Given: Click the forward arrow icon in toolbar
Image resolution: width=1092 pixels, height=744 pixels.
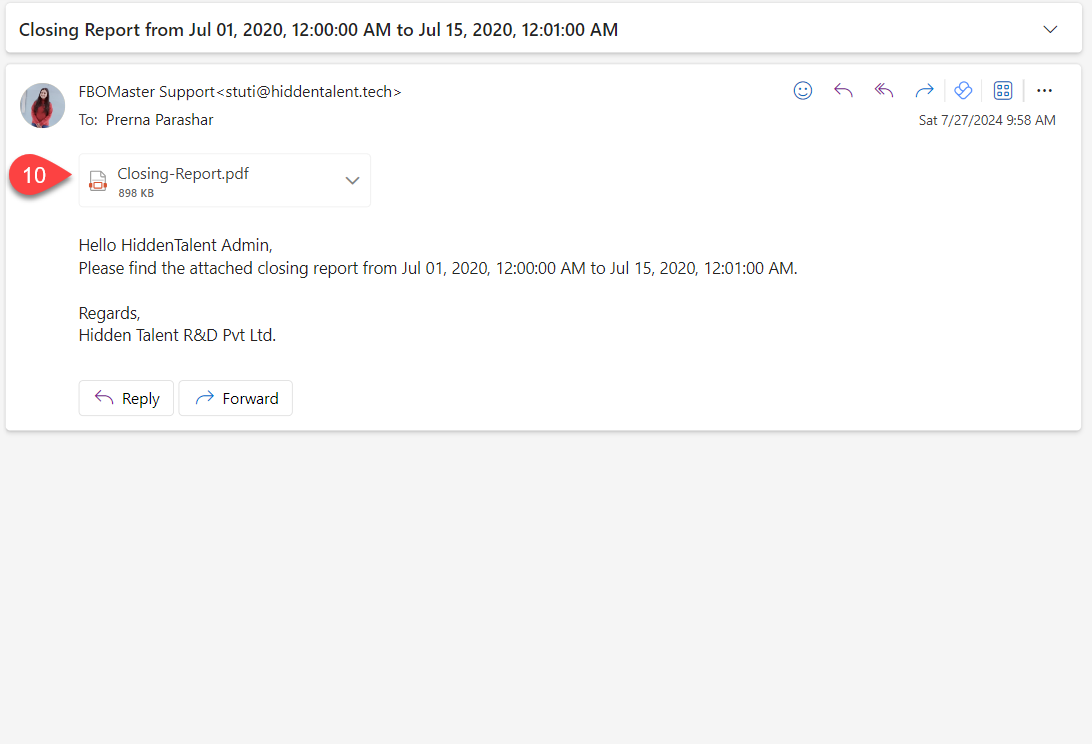Looking at the screenshot, I should 924,91.
